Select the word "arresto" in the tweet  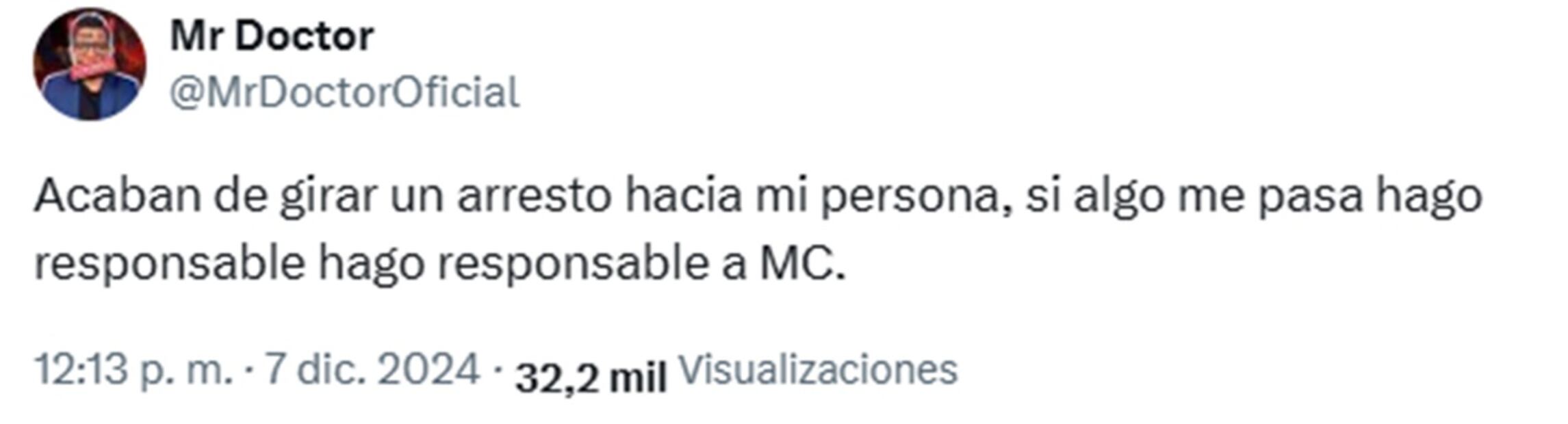[534, 197]
